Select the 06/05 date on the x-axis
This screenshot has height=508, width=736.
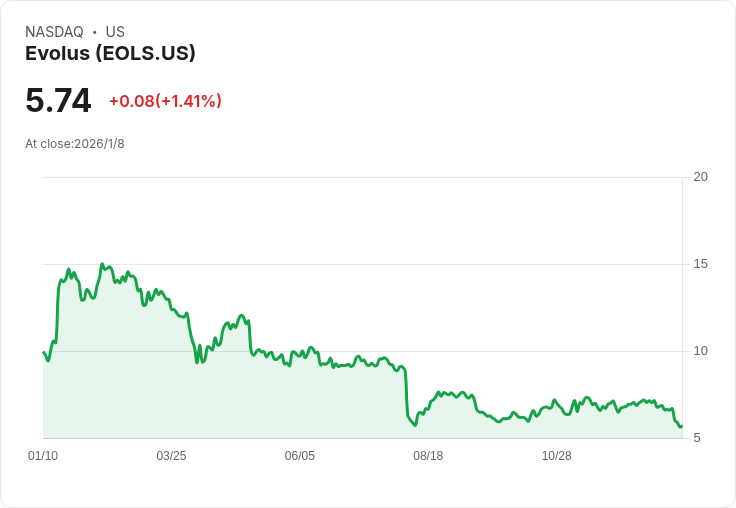(x=299, y=456)
